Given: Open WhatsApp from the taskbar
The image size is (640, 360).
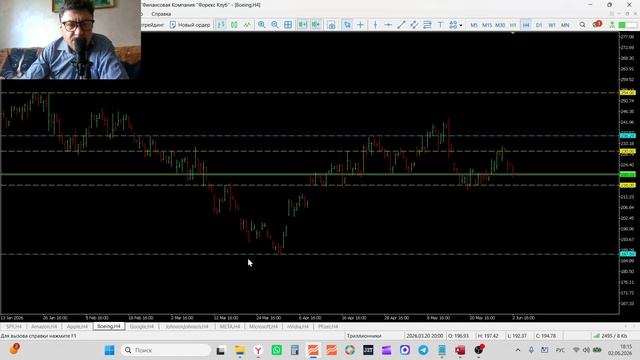Looking at the screenshot, I should pyautogui.click(x=276, y=350).
